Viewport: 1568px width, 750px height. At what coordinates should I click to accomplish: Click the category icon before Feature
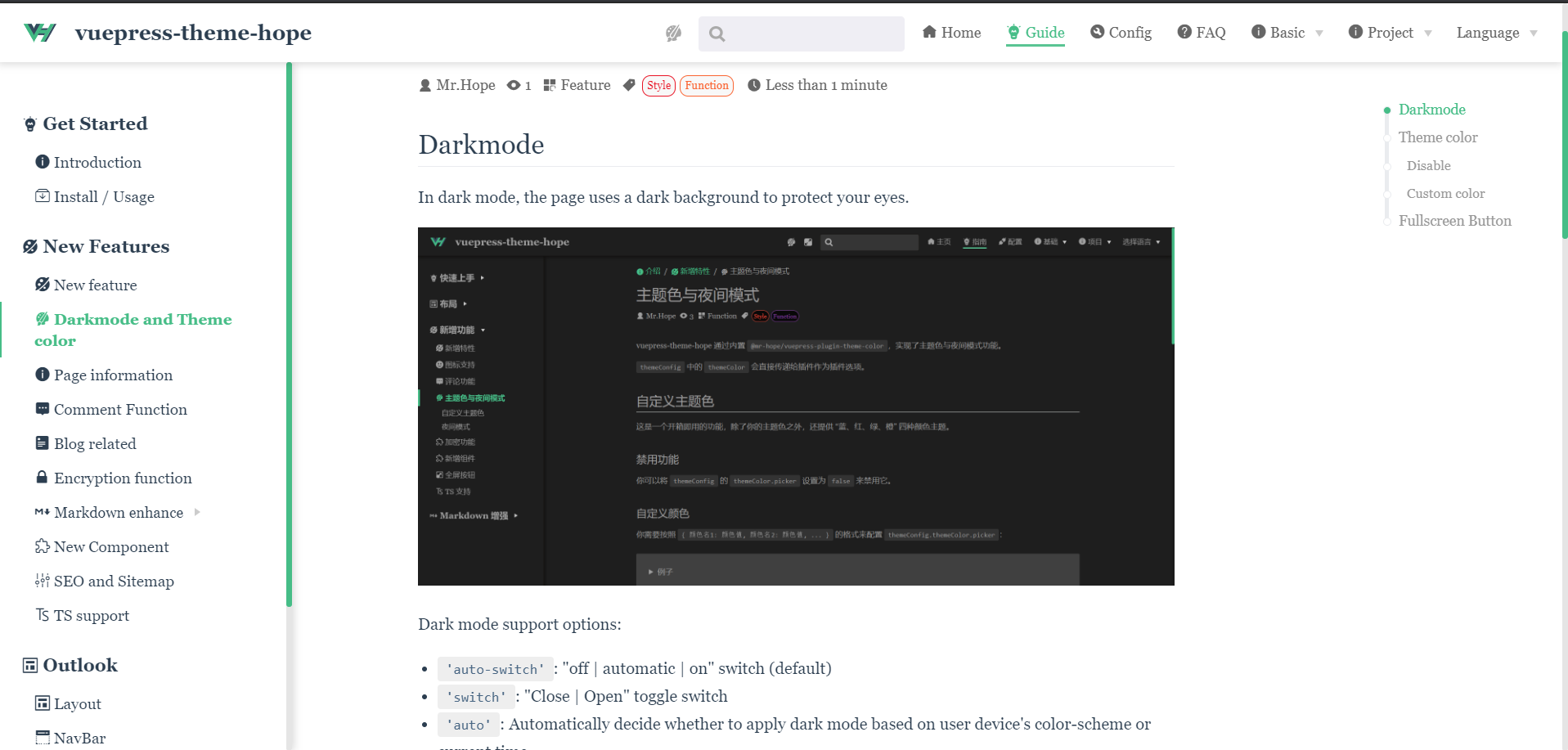pyautogui.click(x=549, y=85)
